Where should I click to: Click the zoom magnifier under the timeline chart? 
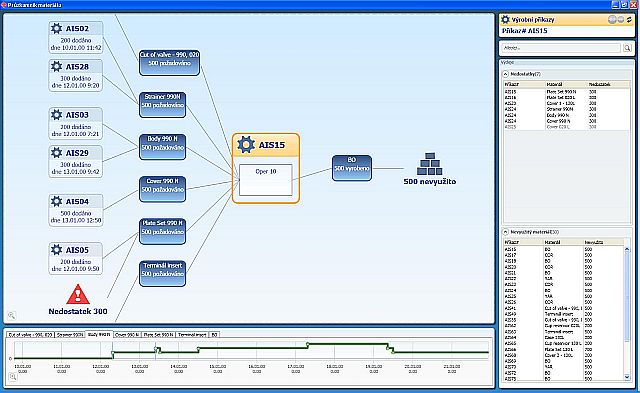pyautogui.click(x=13, y=377)
